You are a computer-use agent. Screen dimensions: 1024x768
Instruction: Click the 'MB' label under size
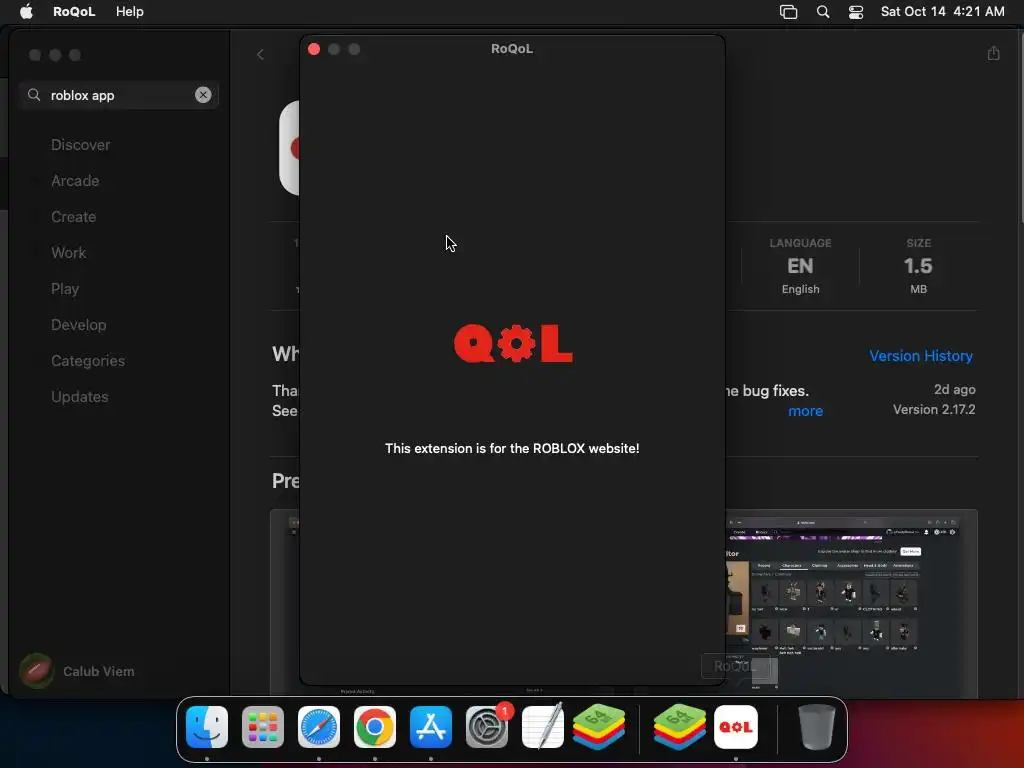pos(918,289)
